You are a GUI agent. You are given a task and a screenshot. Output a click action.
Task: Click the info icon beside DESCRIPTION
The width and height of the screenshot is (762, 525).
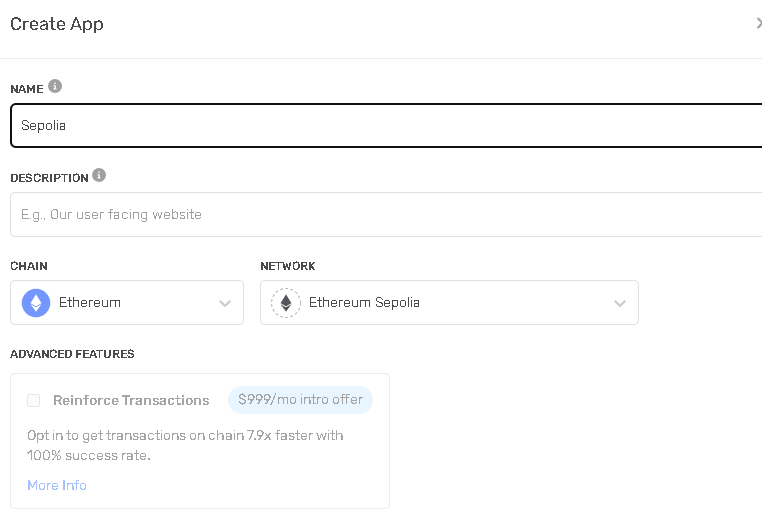(x=99, y=176)
